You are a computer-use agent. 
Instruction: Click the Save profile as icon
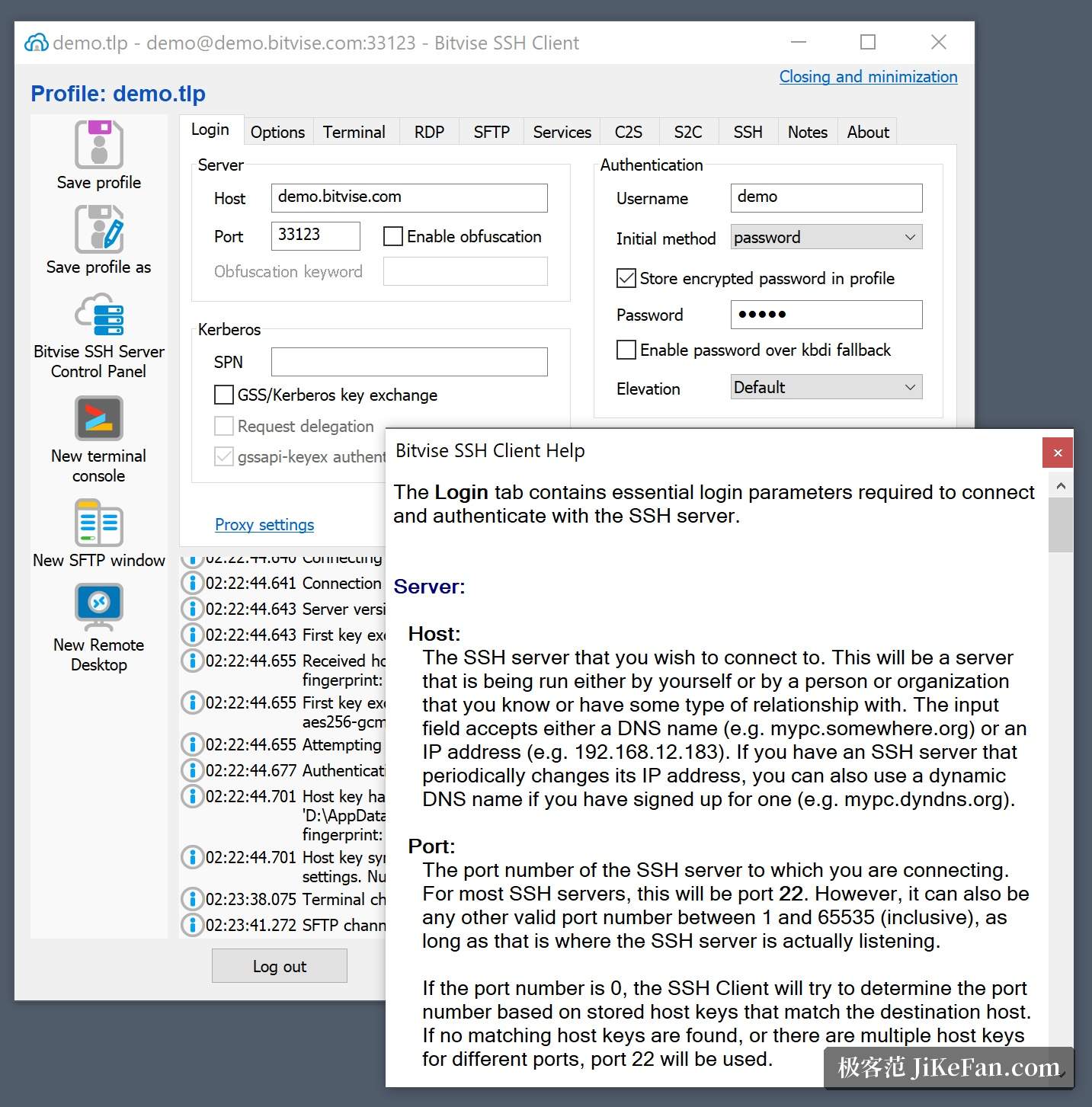click(x=99, y=229)
